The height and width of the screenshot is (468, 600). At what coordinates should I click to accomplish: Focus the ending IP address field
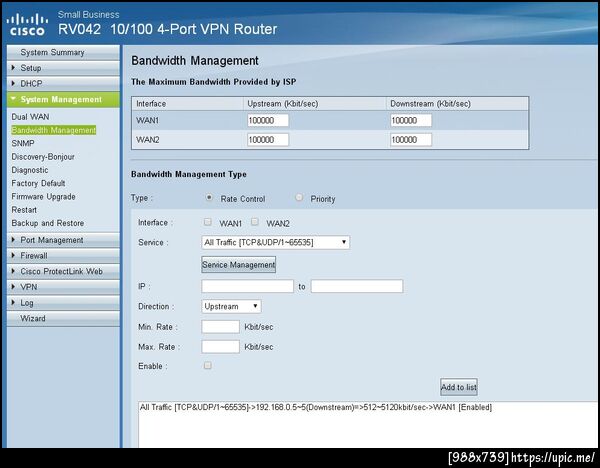pyautogui.click(x=357, y=286)
